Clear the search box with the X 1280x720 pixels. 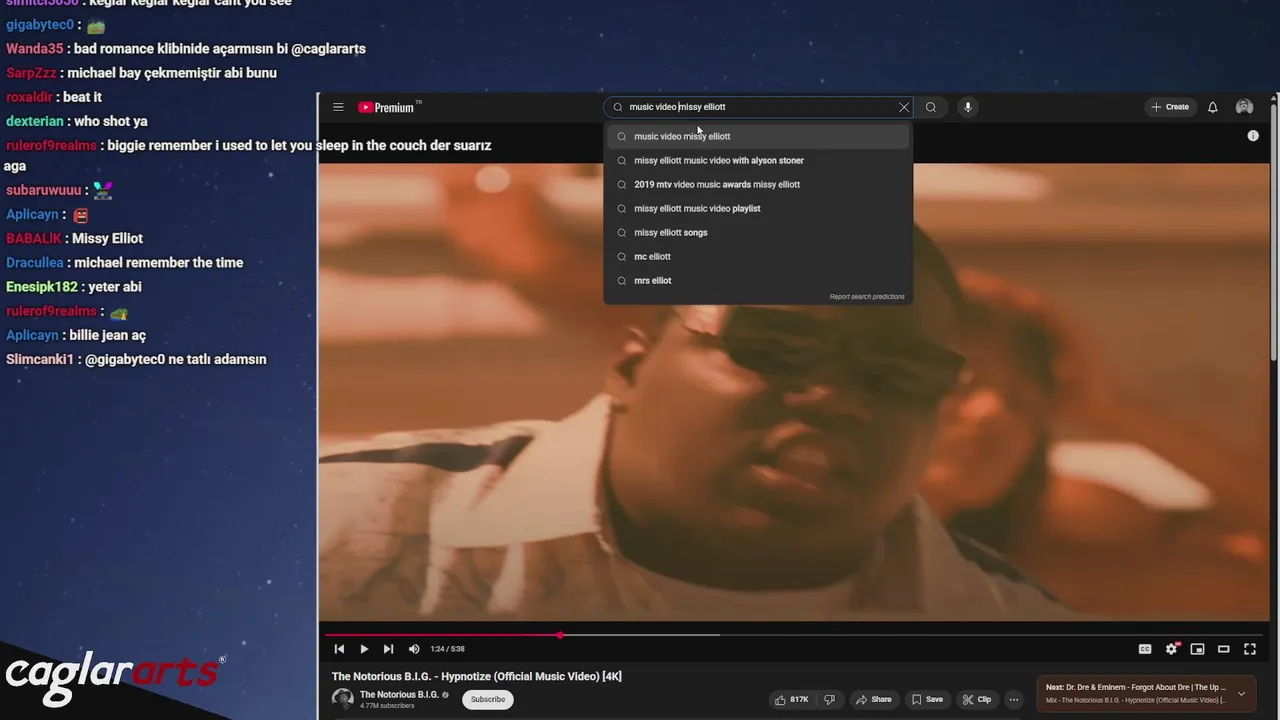pyautogui.click(x=904, y=107)
